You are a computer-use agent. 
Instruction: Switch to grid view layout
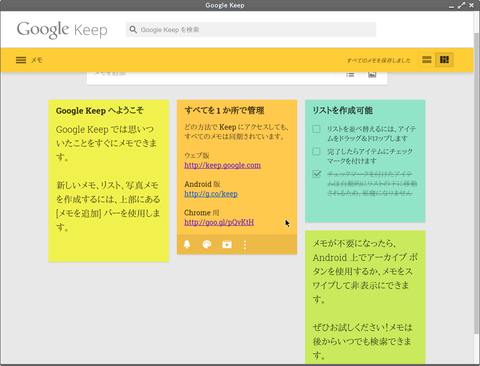point(444,60)
